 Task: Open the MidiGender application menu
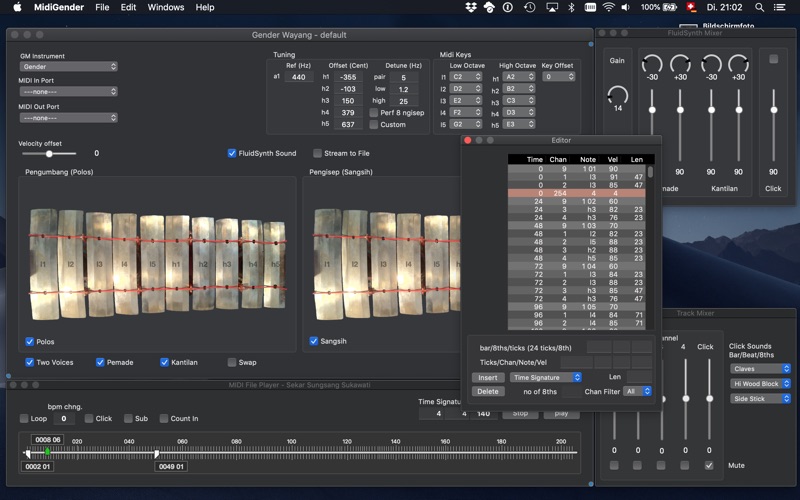59,7
